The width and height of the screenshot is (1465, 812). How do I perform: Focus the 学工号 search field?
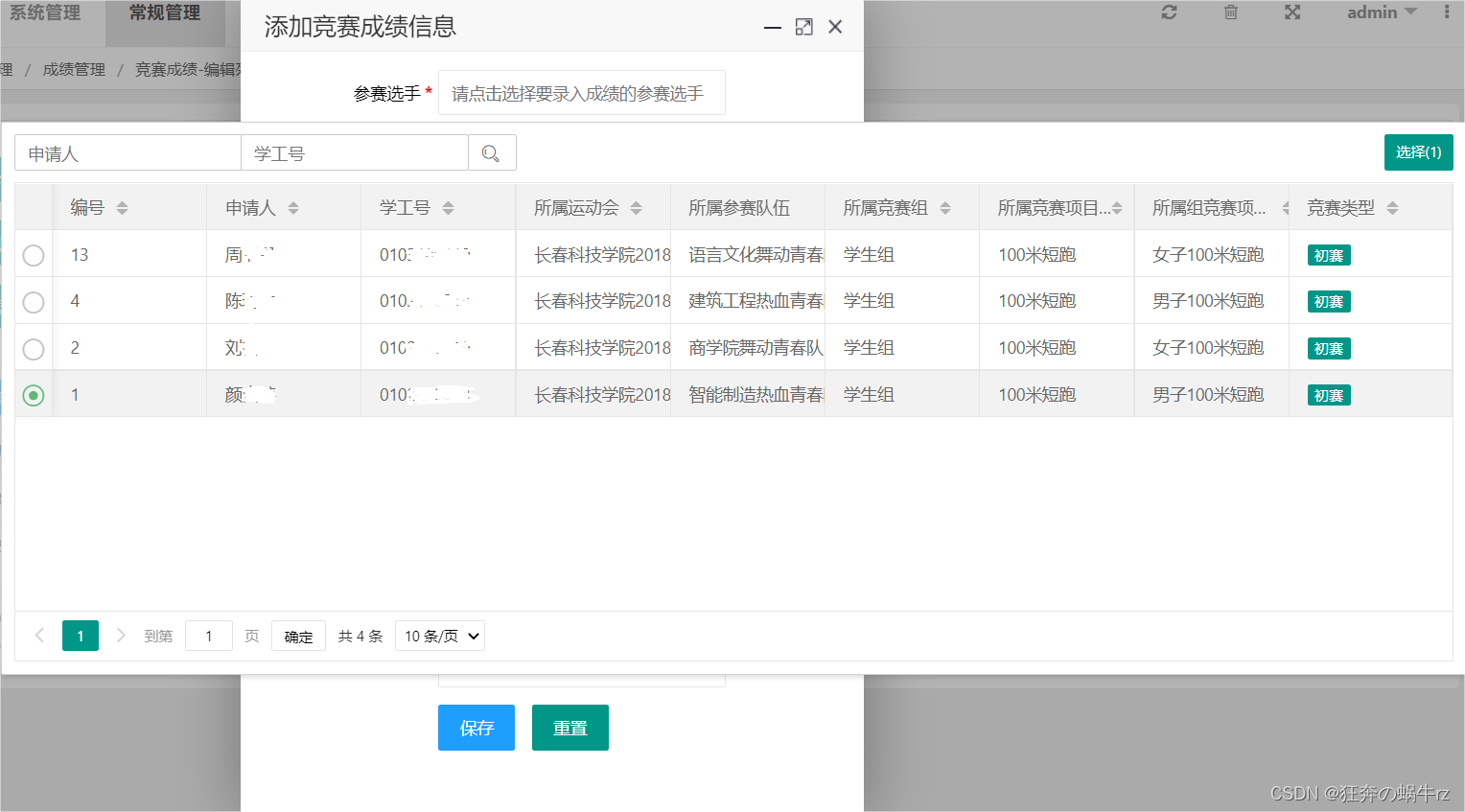(x=355, y=153)
